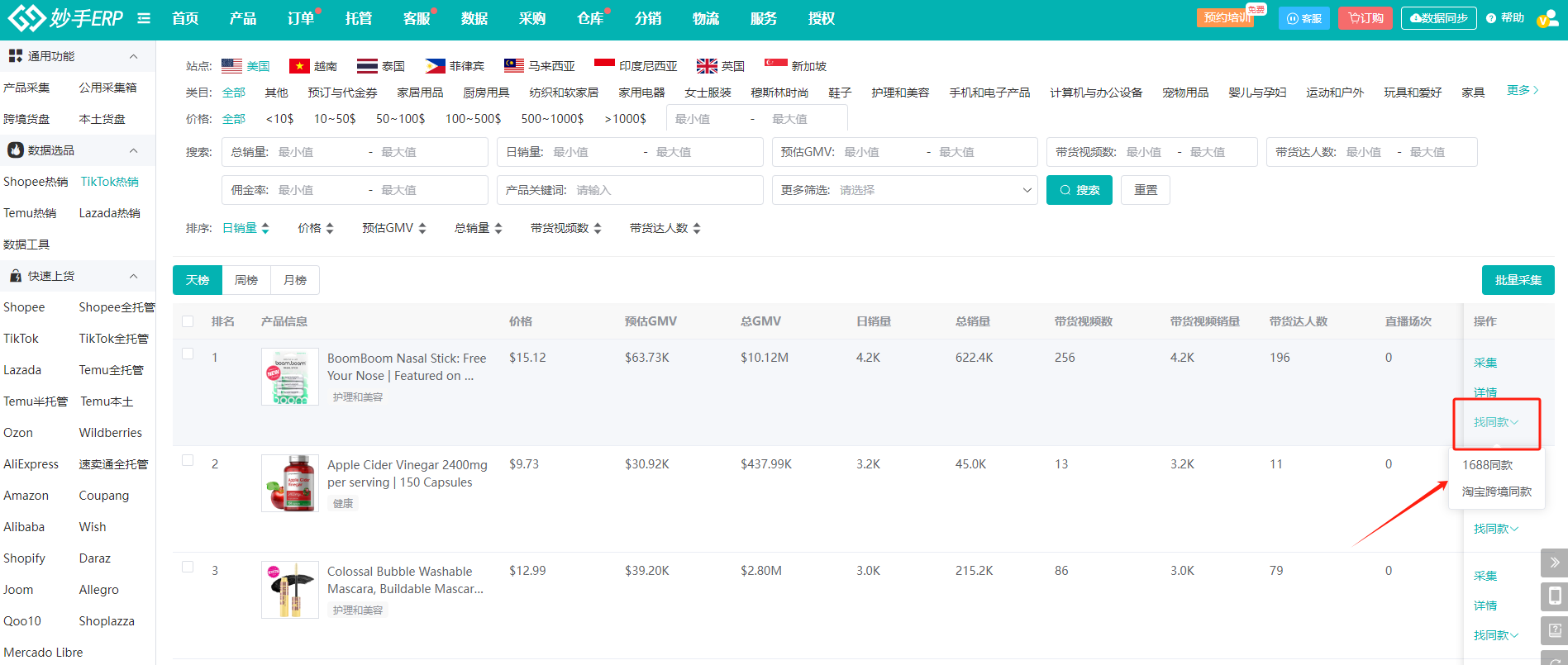Click the 帮助 help icon
Image resolution: width=1568 pixels, height=665 pixels.
point(1505,18)
